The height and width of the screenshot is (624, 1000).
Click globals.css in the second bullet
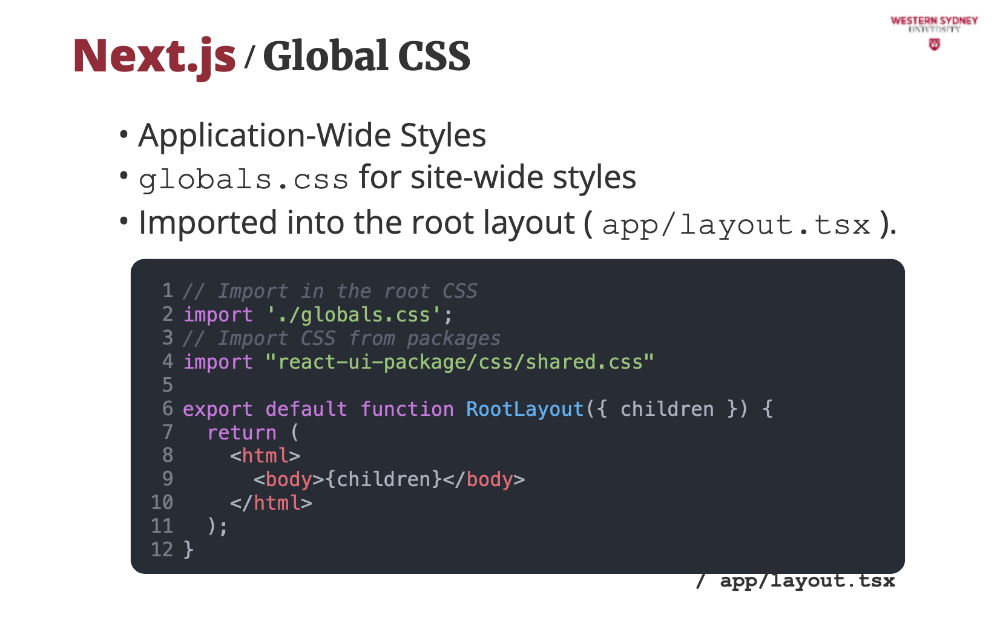[243, 179]
